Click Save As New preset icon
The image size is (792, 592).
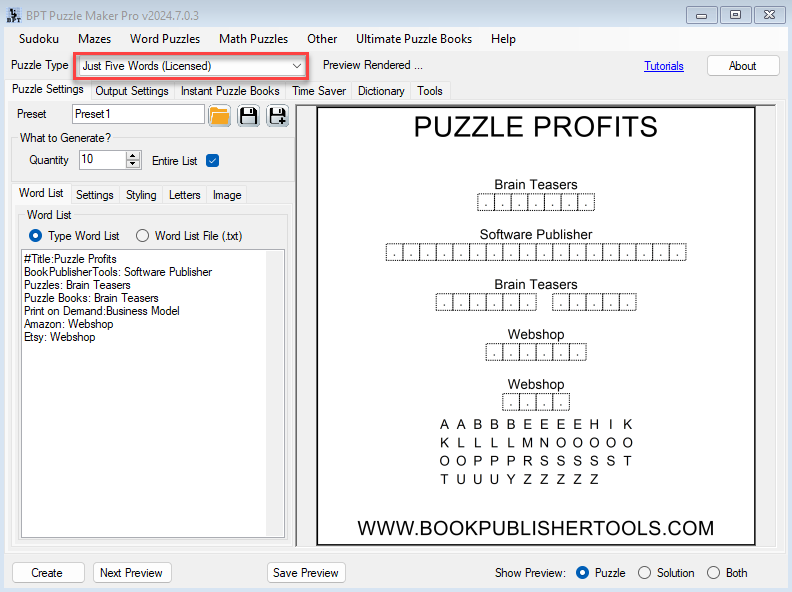[277, 115]
